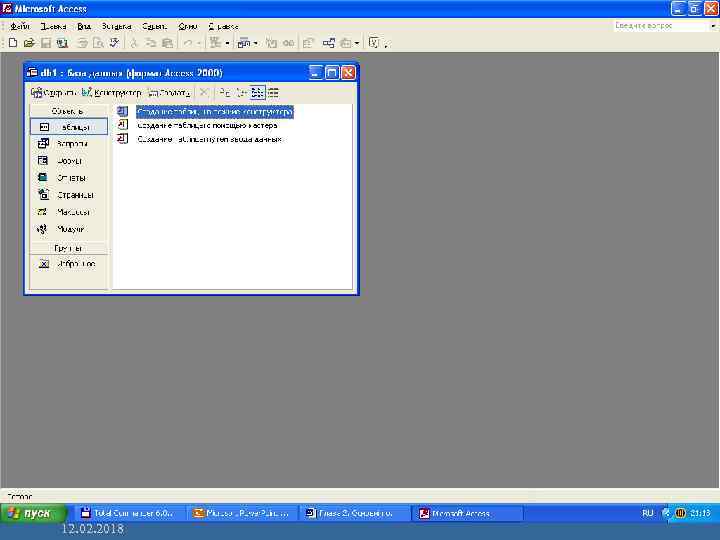Click the Copy toolbar icon

151,43
